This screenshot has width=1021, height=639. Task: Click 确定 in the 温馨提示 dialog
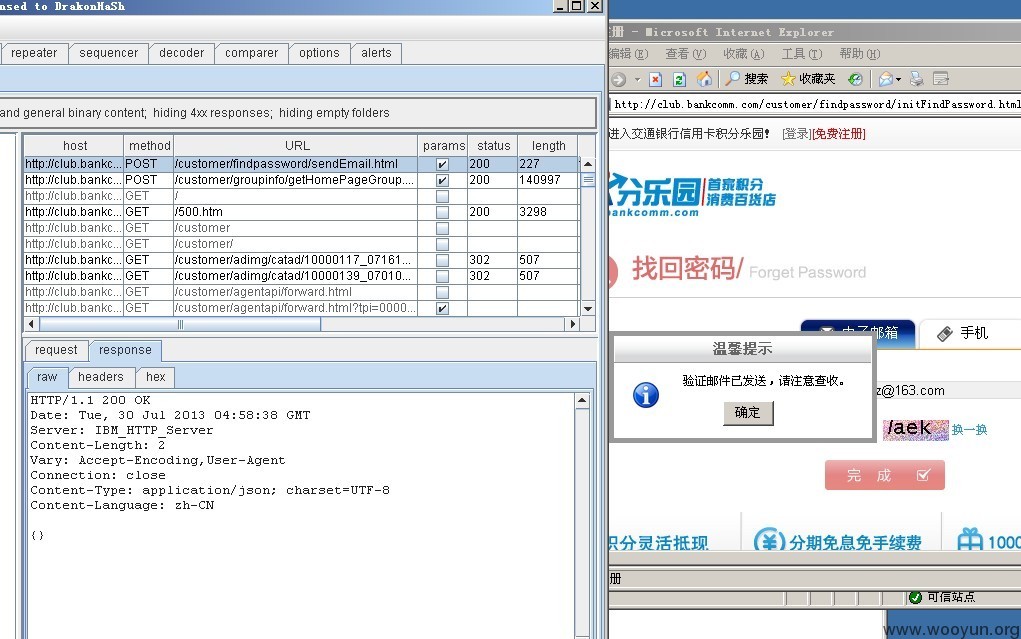tap(748, 413)
